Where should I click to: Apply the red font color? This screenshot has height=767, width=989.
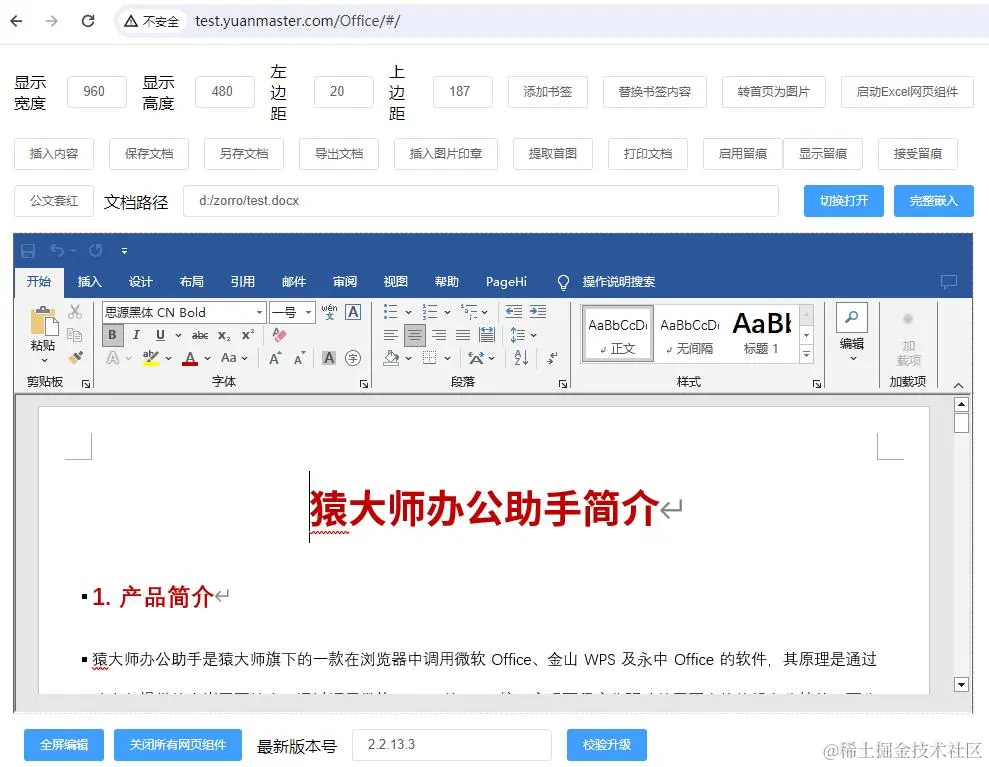tap(189, 359)
